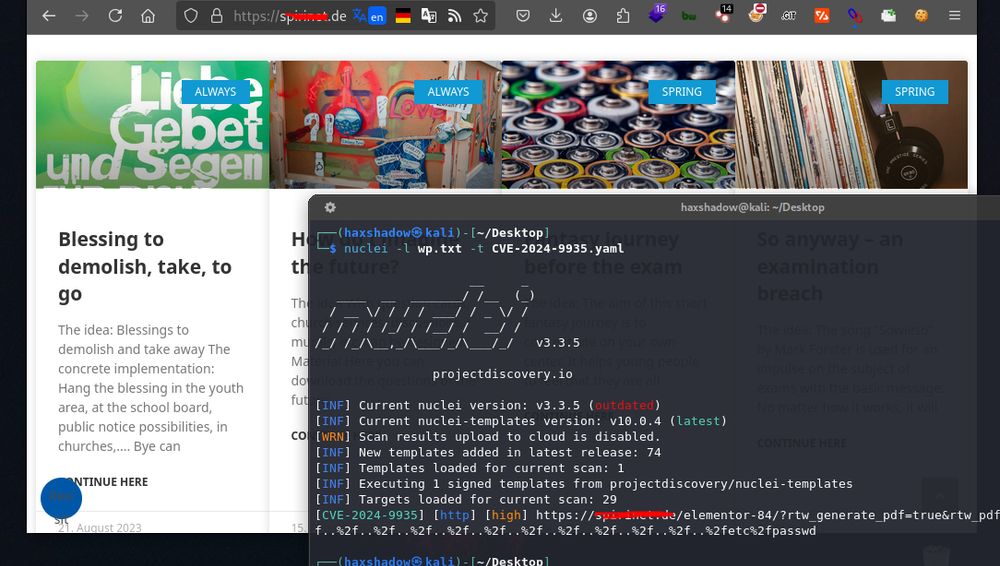Open the Firefox account icon
This screenshot has height=566, width=1000.
point(590,15)
